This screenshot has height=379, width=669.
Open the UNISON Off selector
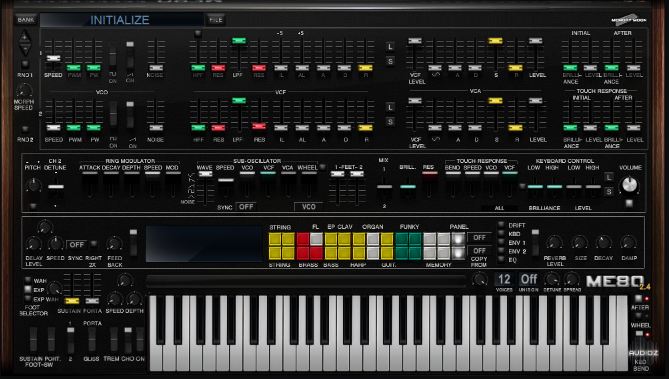(x=529, y=280)
